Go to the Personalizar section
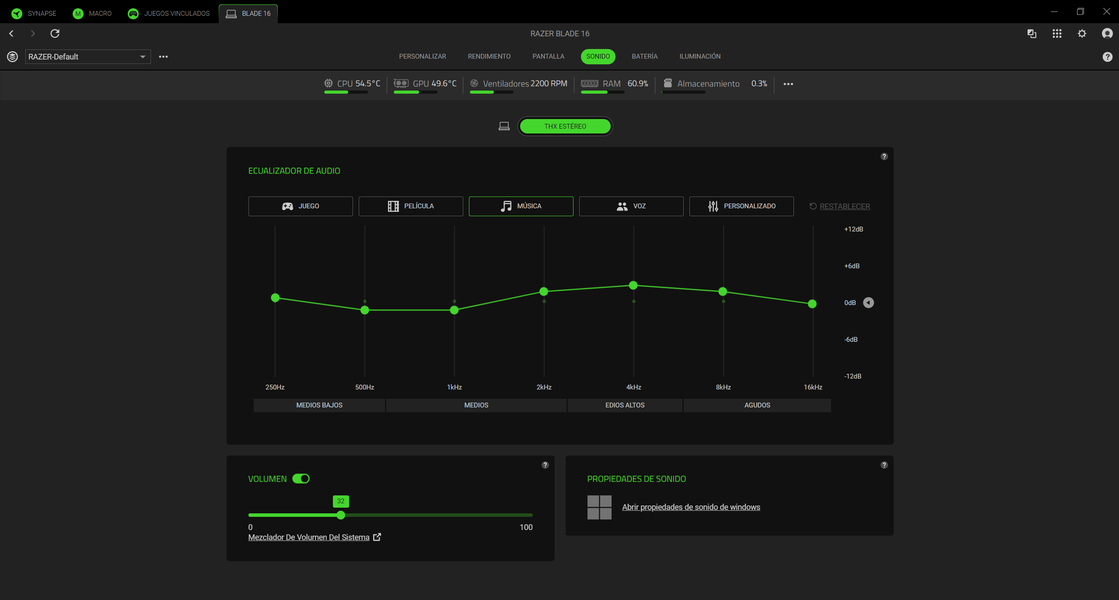This screenshot has height=600, width=1119. 422,56
